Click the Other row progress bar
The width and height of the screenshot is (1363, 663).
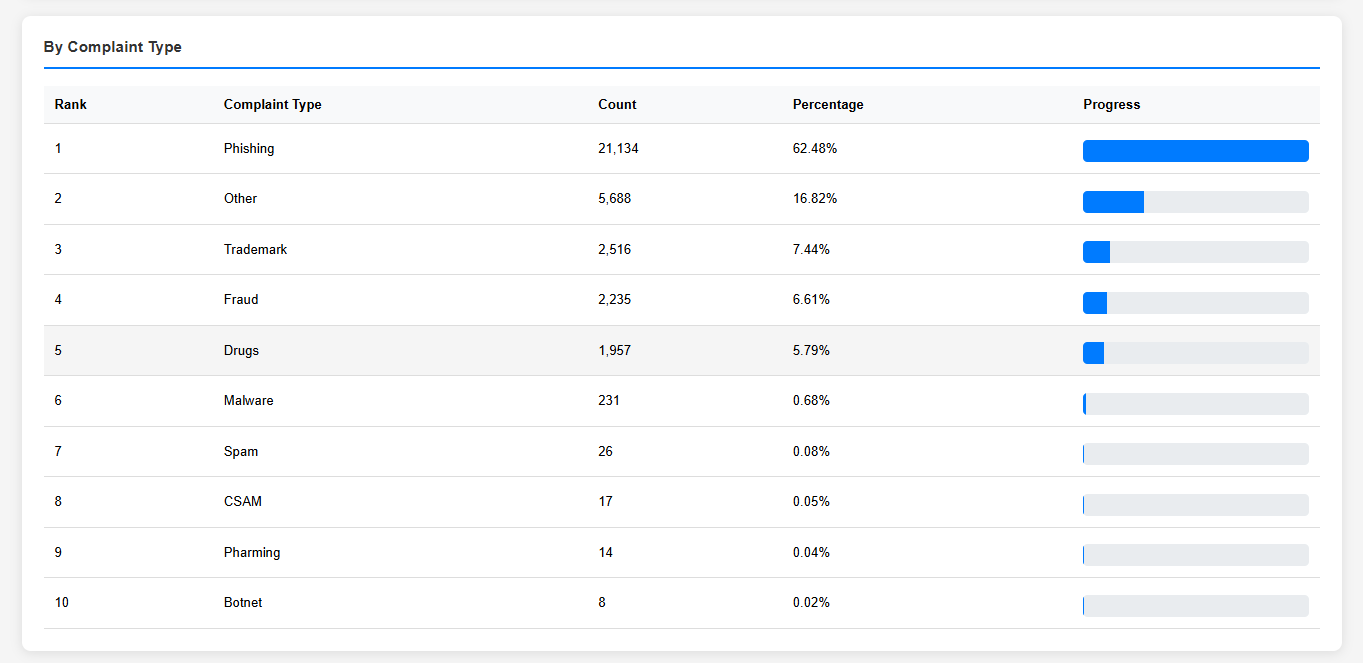1195,202
